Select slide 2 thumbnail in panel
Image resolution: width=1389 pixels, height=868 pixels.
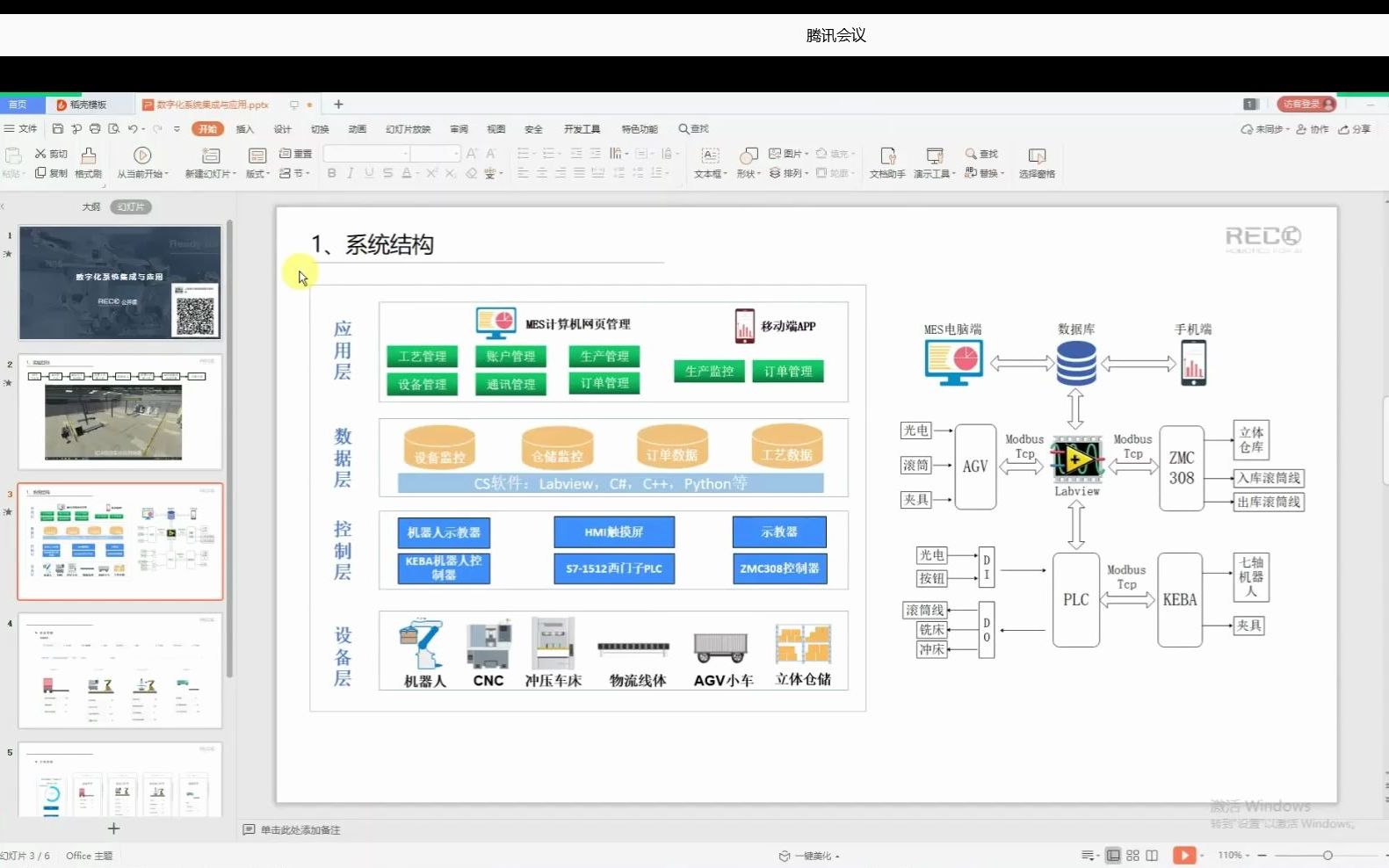[x=120, y=412]
